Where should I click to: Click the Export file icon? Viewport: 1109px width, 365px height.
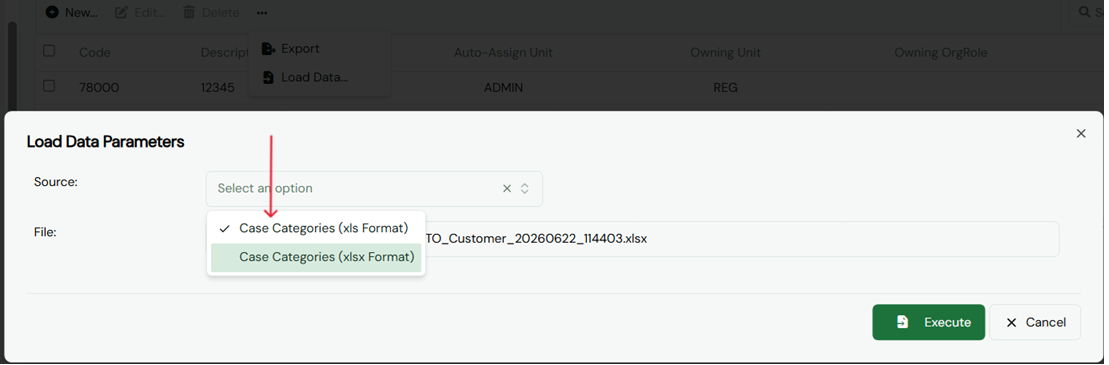(268, 49)
